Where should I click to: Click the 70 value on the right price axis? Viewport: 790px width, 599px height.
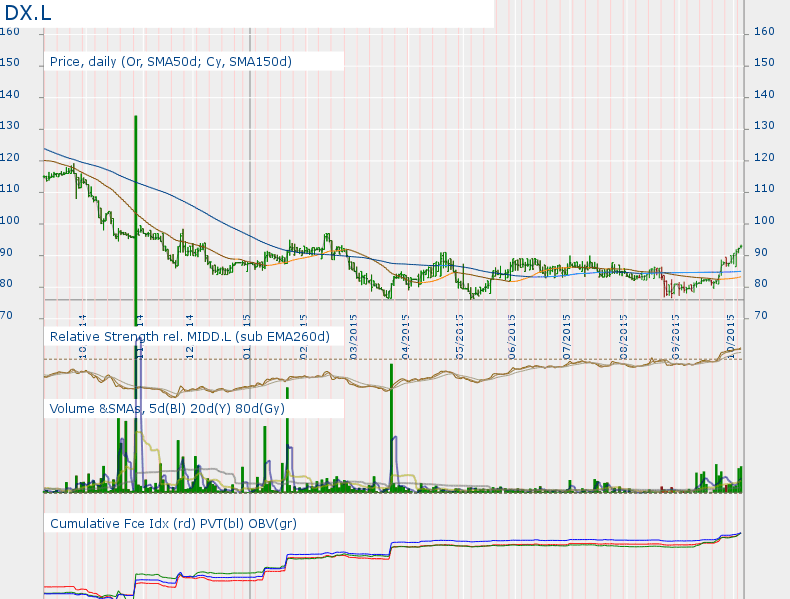(x=761, y=315)
